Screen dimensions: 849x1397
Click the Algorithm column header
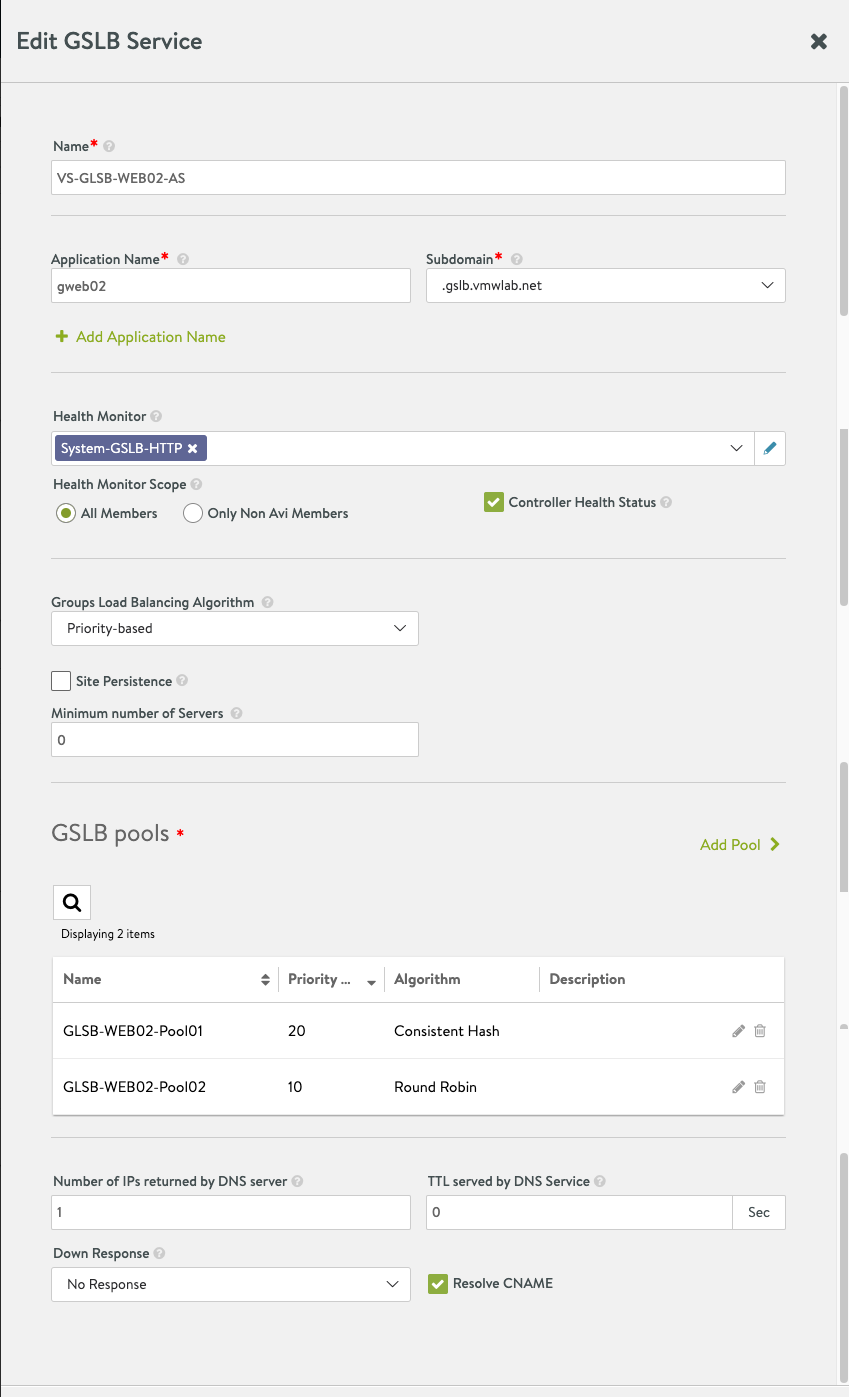tap(427, 979)
